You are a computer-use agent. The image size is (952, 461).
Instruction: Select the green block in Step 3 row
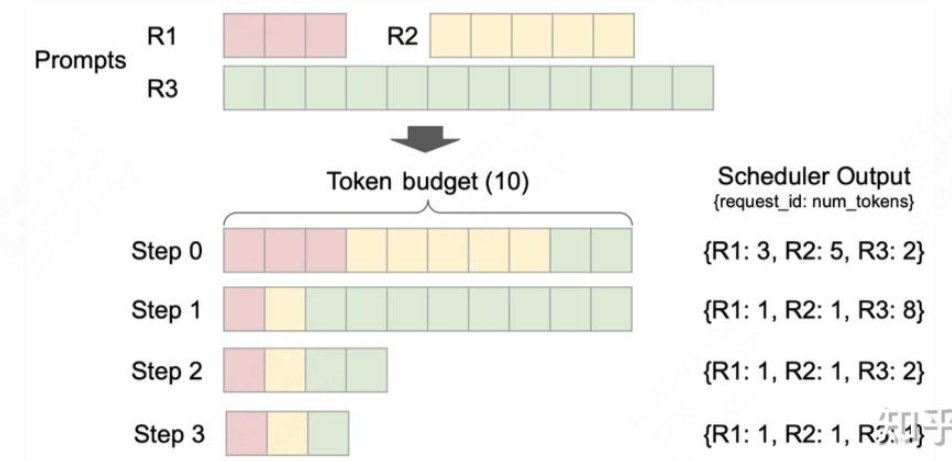(328, 433)
